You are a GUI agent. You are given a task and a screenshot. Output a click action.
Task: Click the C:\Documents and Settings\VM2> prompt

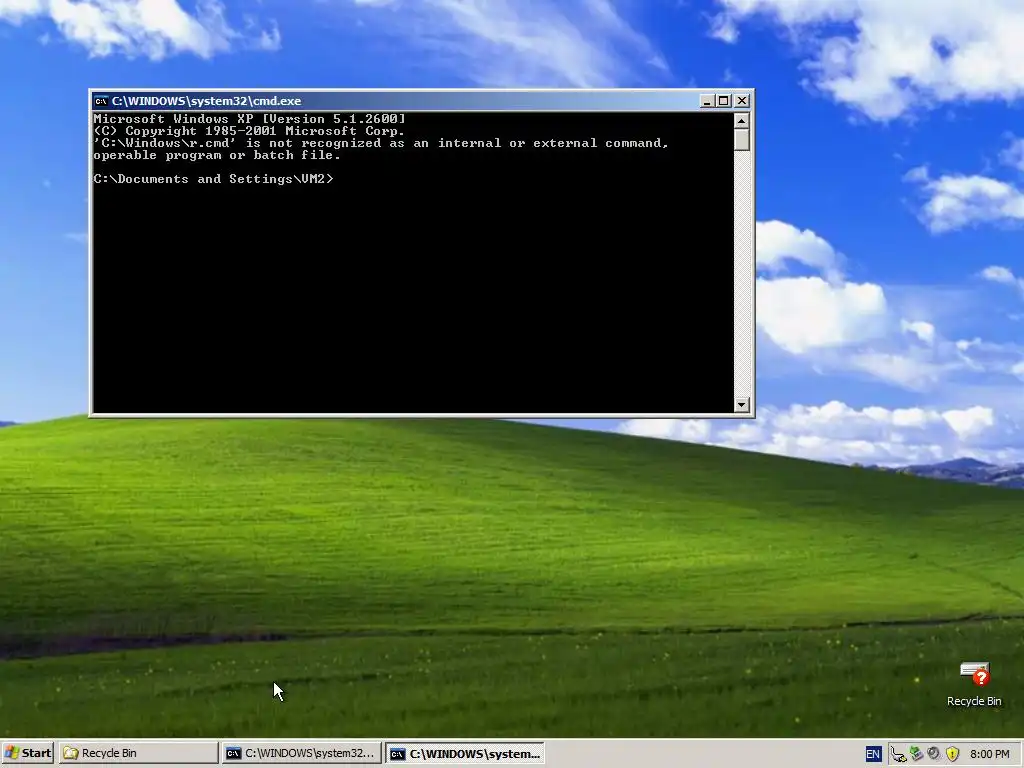213,179
